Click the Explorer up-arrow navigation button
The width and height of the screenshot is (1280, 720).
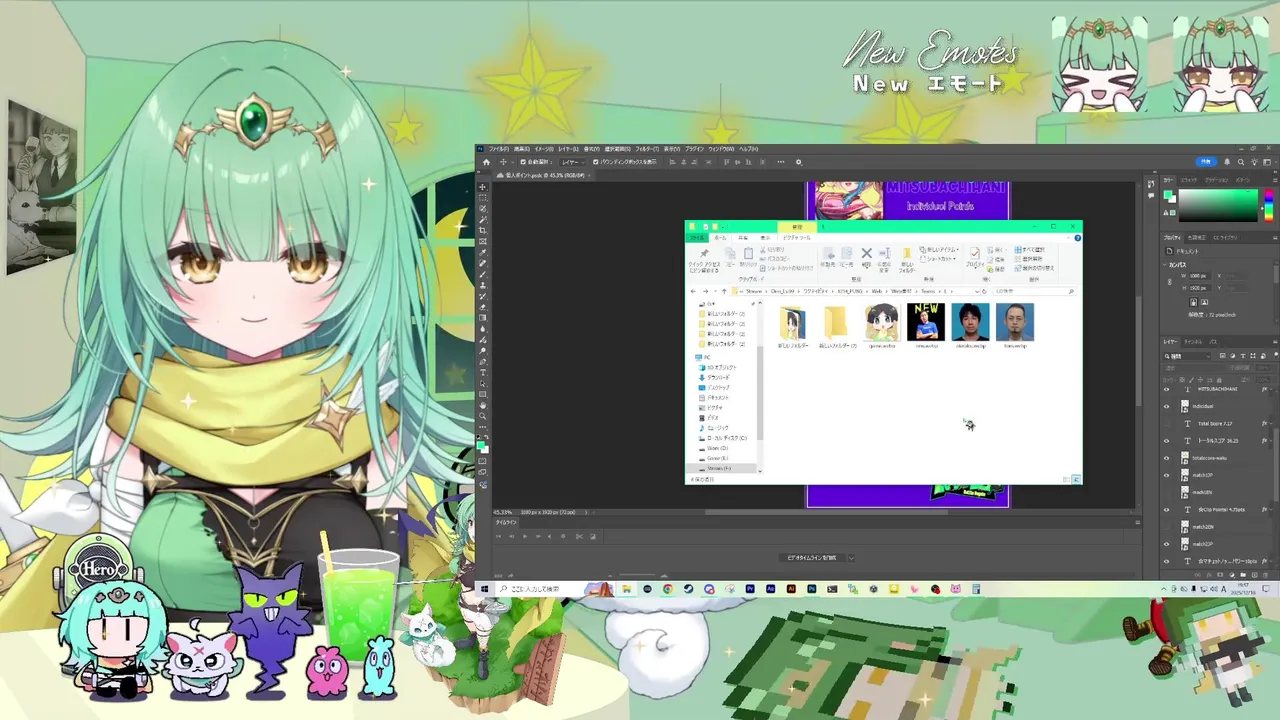[x=724, y=291]
